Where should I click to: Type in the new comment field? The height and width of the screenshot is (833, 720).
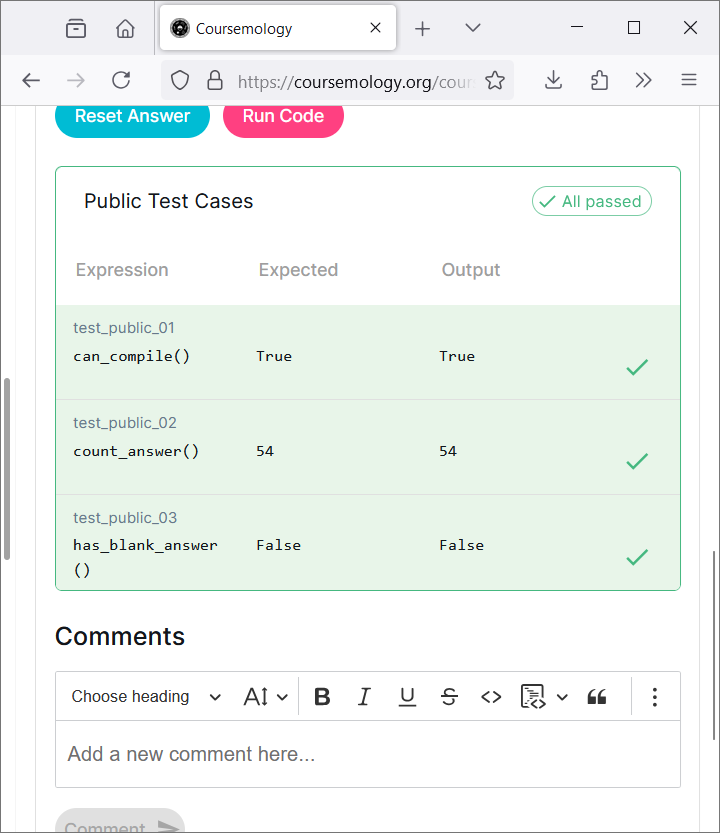tap(367, 754)
